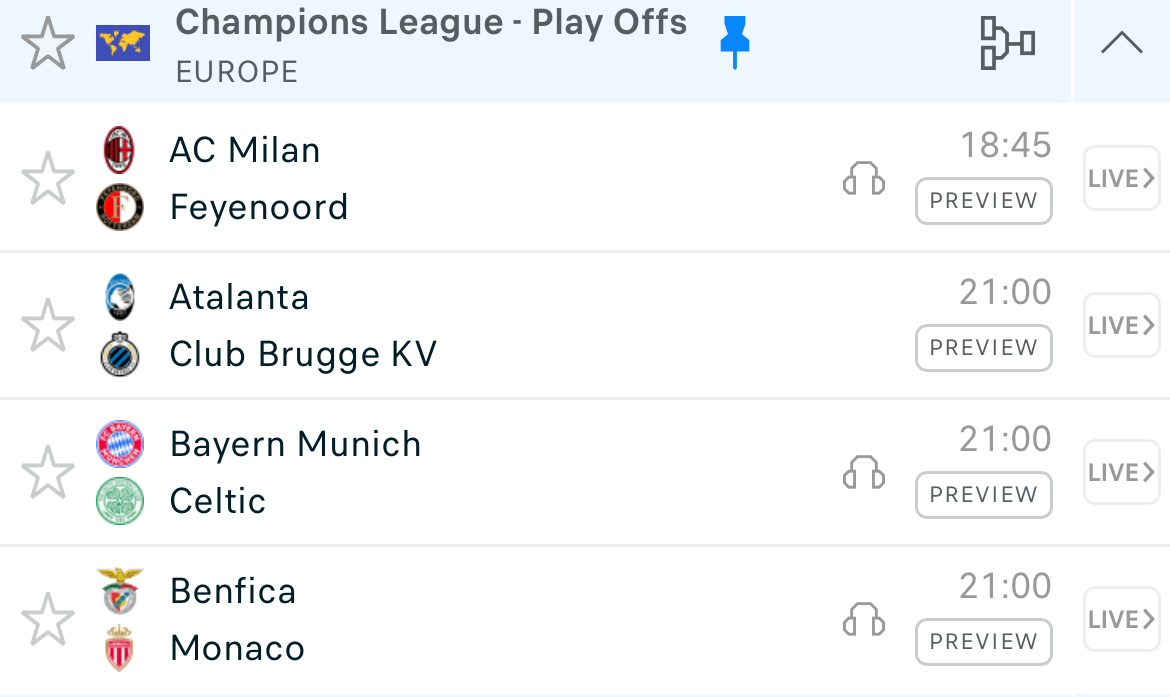Viewport: 1170px width, 697px height.
Task: Click the audio headphones icon for AC Milan match
Action: (864, 179)
